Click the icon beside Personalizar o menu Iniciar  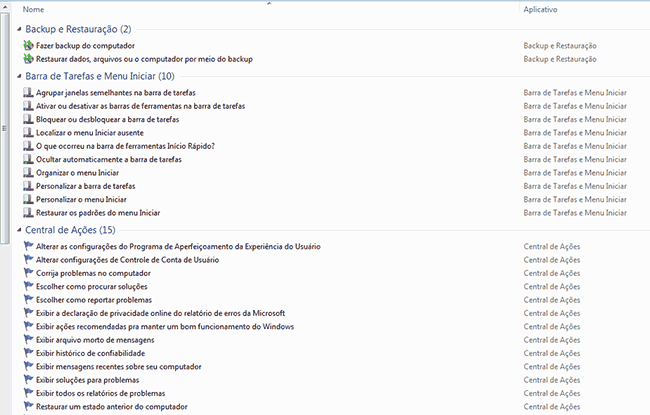tap(28, 199)
